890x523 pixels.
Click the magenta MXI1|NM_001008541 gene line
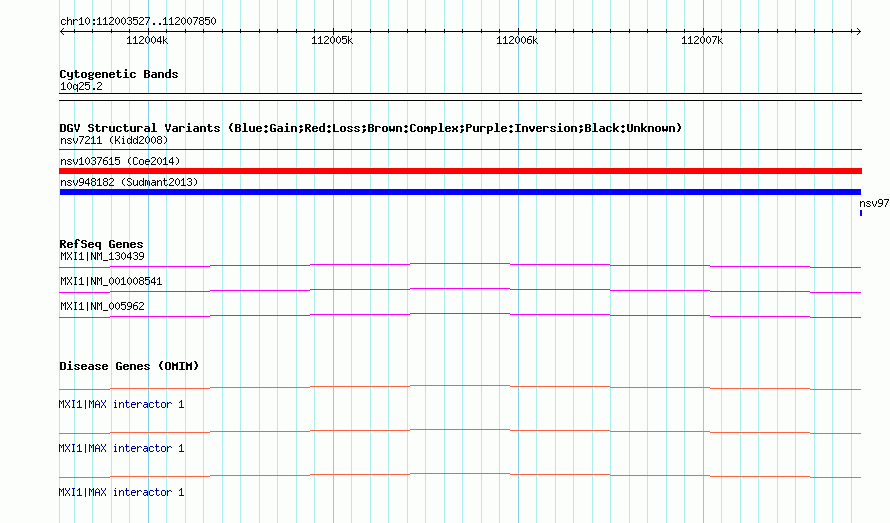click(x=460, y=290)
